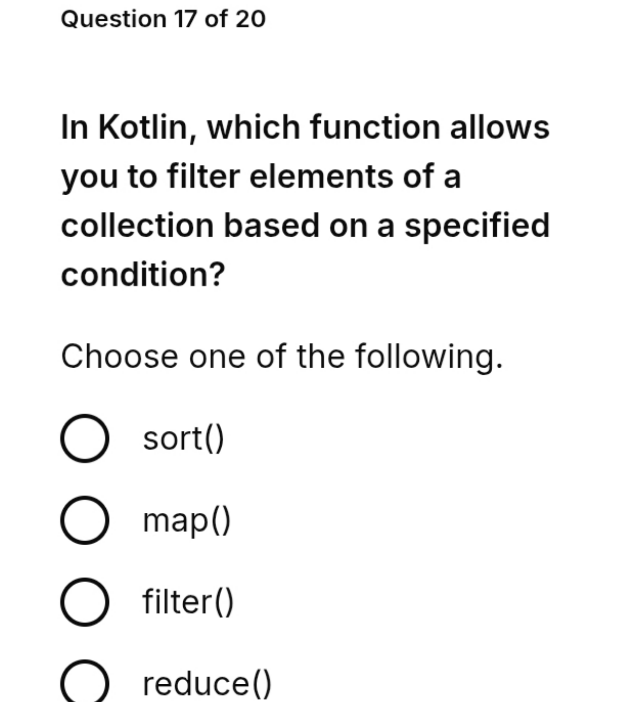Click the word condition? in the question
The height and width of the screenshot is (702, 640).
point(143,274)
